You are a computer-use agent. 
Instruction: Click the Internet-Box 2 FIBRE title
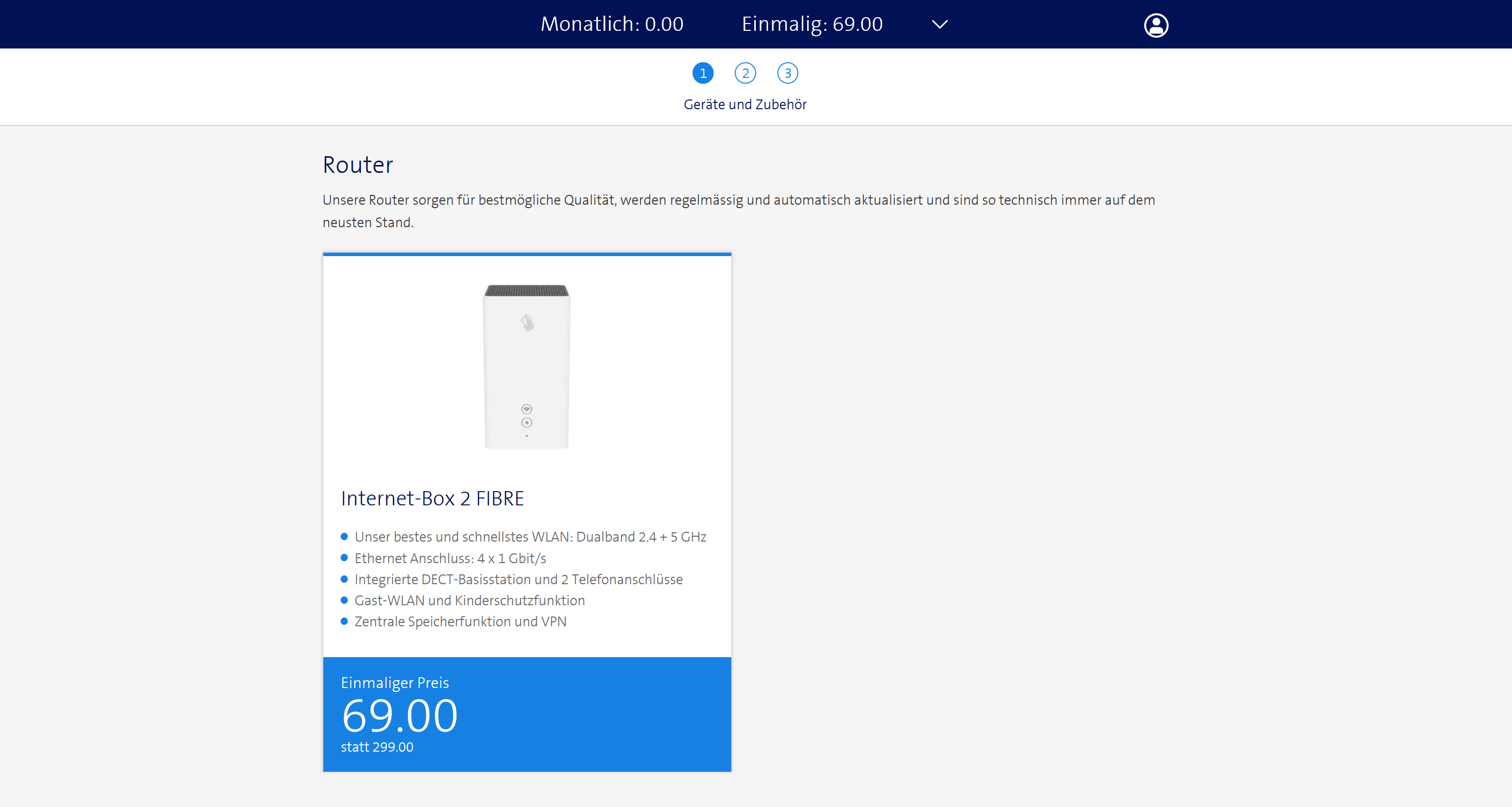point(432,498)
